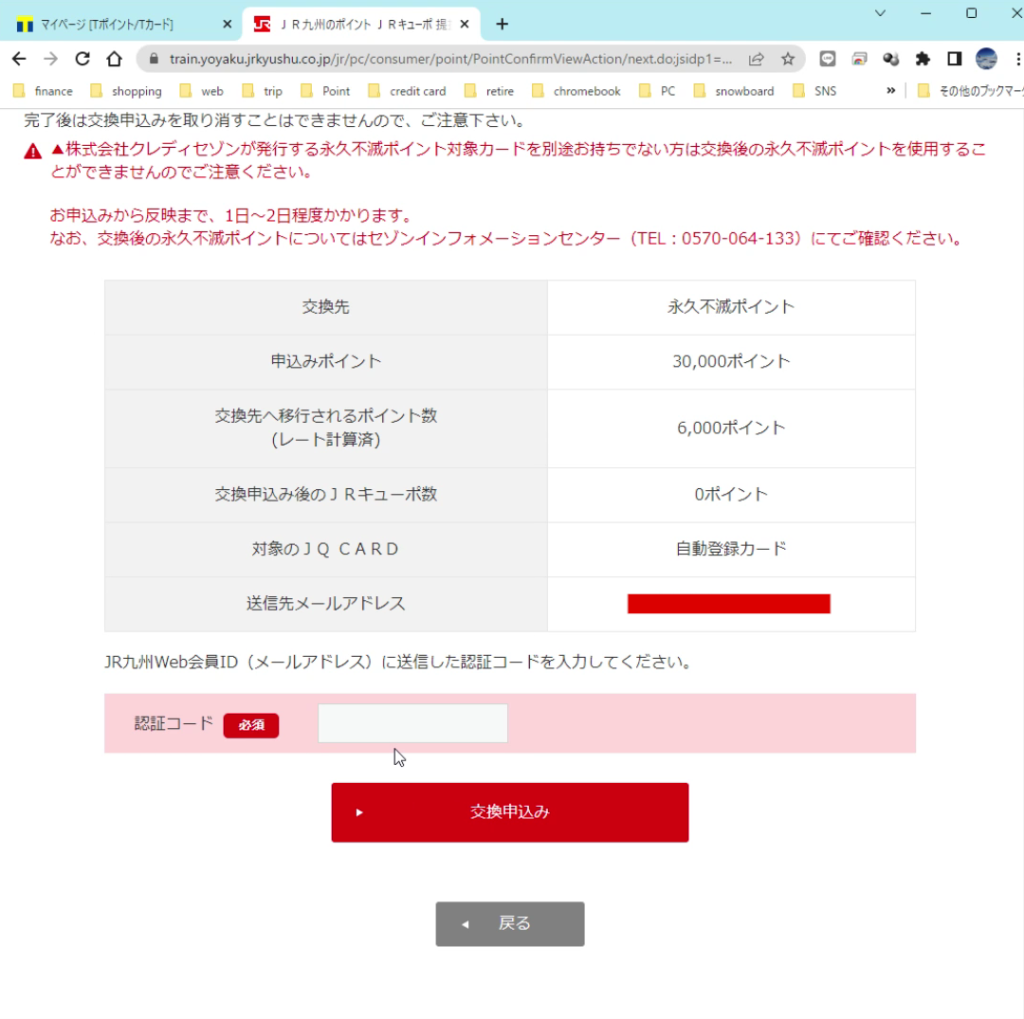Click the red warning triangle icon
The width and height of the screenshot is (1024, 1019).
point(33,152)
